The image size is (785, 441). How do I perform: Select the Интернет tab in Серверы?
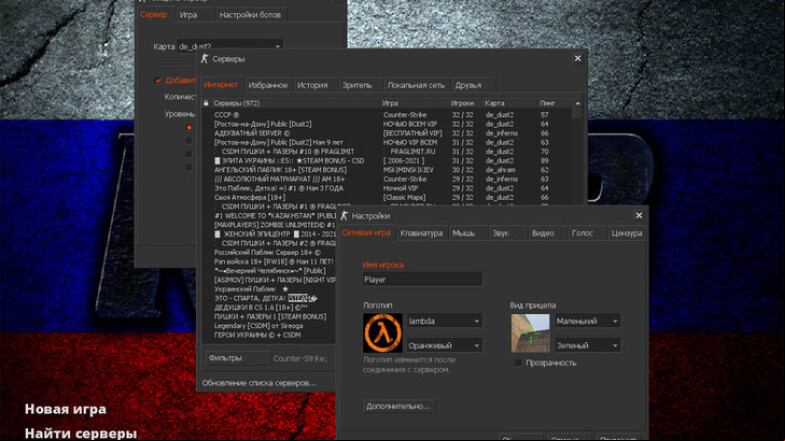tap(221, 85)
